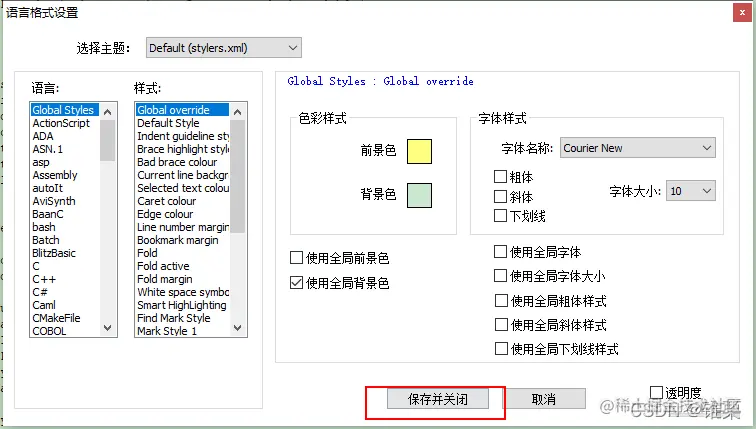
Task: Select Bad brace colour style
Action: coord(182,162)
